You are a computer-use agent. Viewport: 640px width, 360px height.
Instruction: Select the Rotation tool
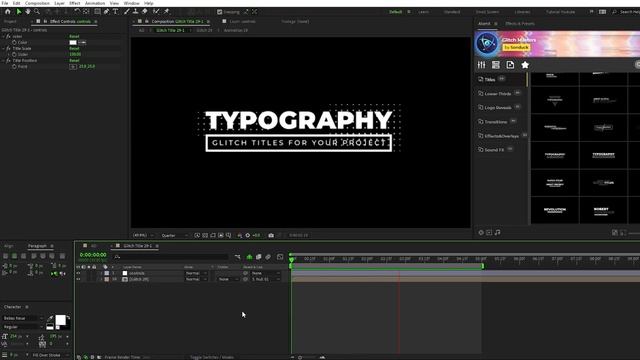pyautogui.click(x=77, y=12)
